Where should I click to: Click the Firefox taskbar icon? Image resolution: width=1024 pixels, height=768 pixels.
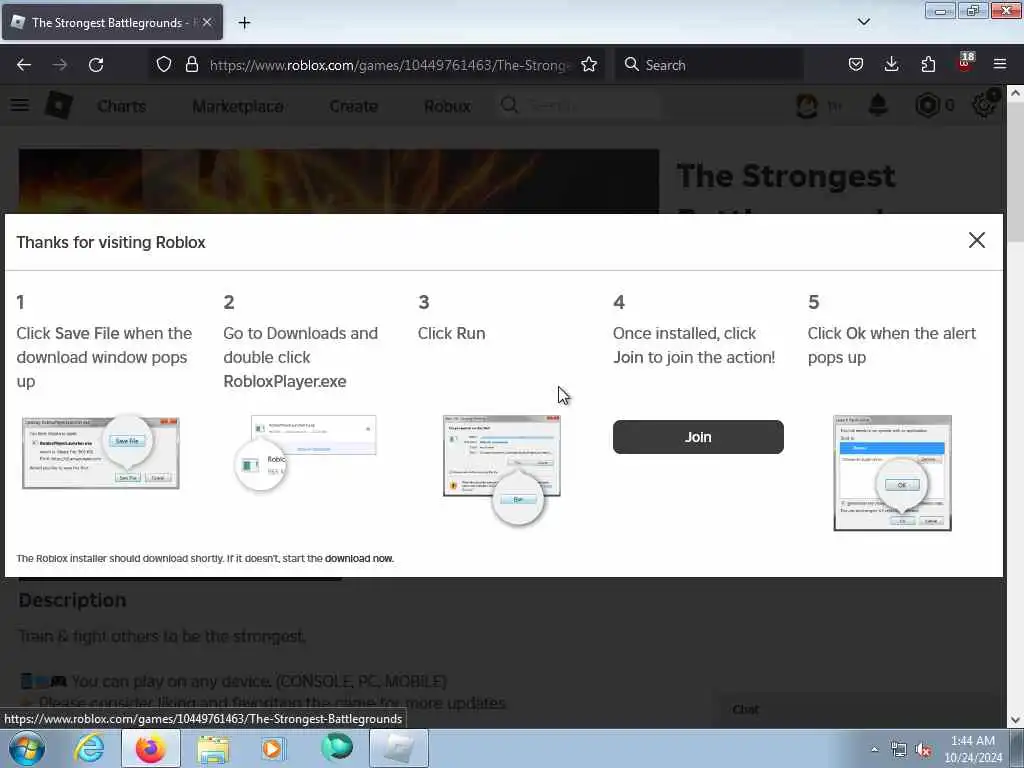pyautogui.click(x=150, y=748)
